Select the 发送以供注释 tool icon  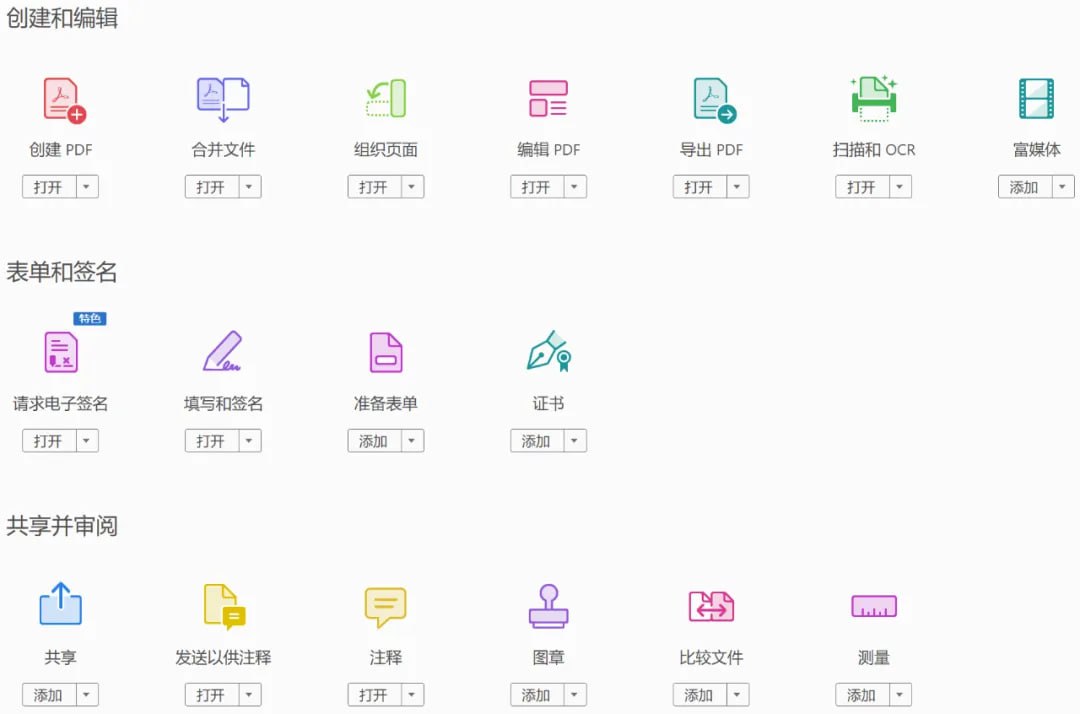pos(225,607)
